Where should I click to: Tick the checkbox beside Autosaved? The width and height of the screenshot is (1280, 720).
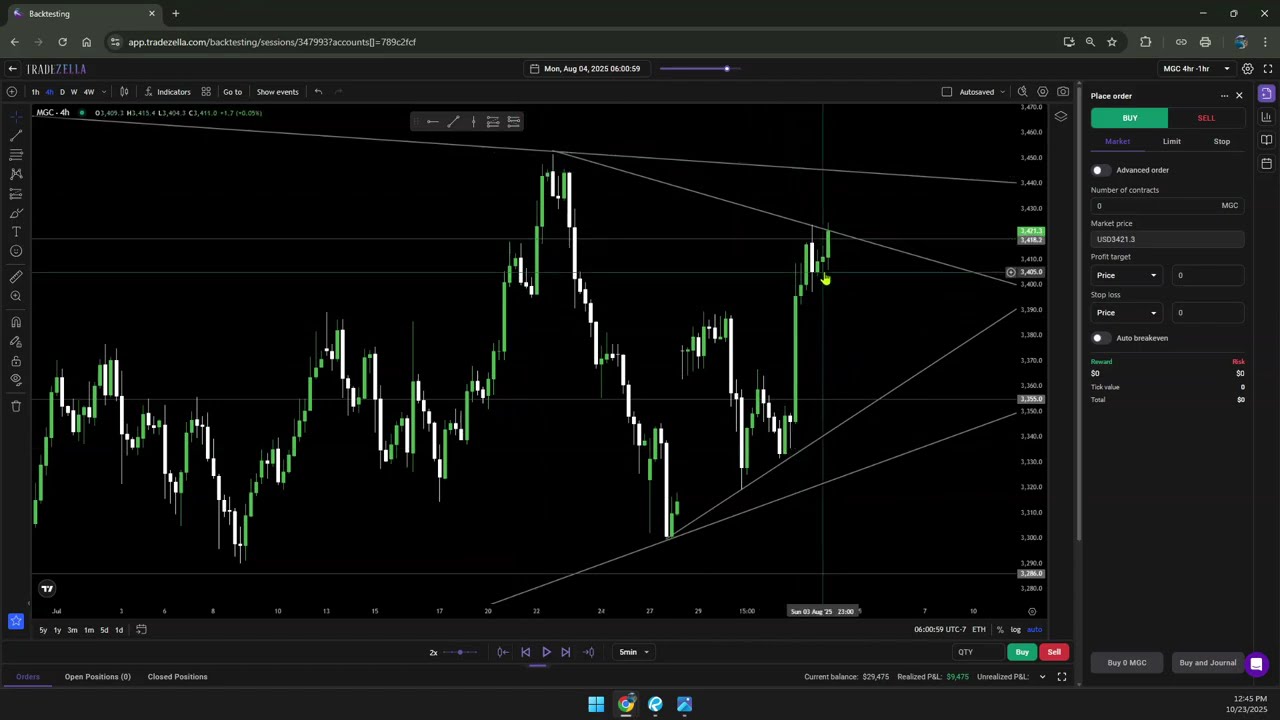pos(947,92)
